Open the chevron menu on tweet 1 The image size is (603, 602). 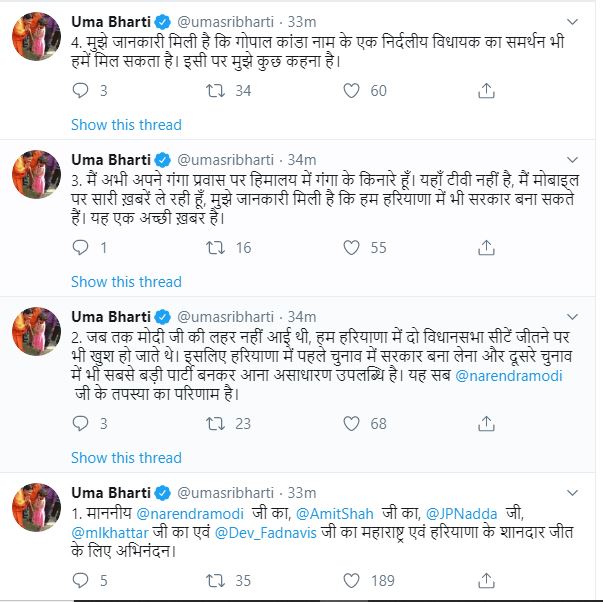[x=573, y=493]
